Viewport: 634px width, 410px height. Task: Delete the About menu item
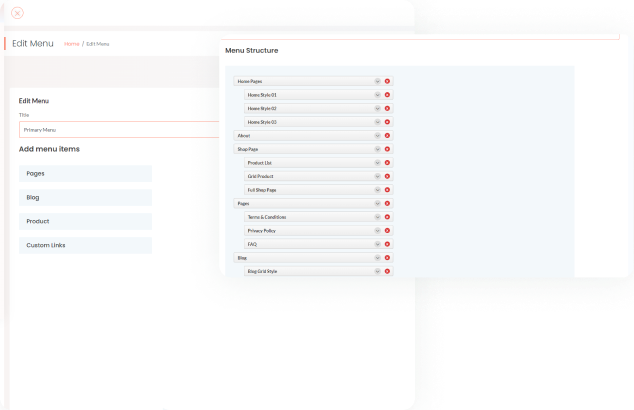[x=387, y=135]
